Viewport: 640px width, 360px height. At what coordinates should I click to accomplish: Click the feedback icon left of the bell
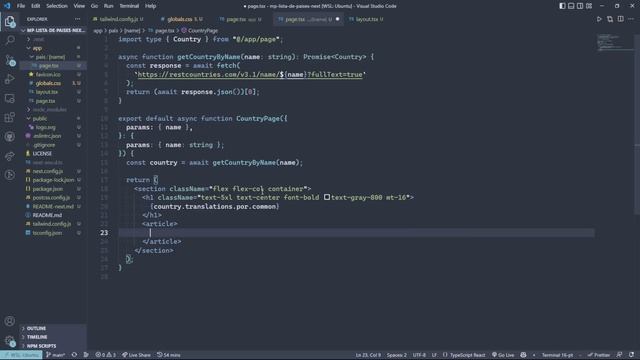(620, 355)
